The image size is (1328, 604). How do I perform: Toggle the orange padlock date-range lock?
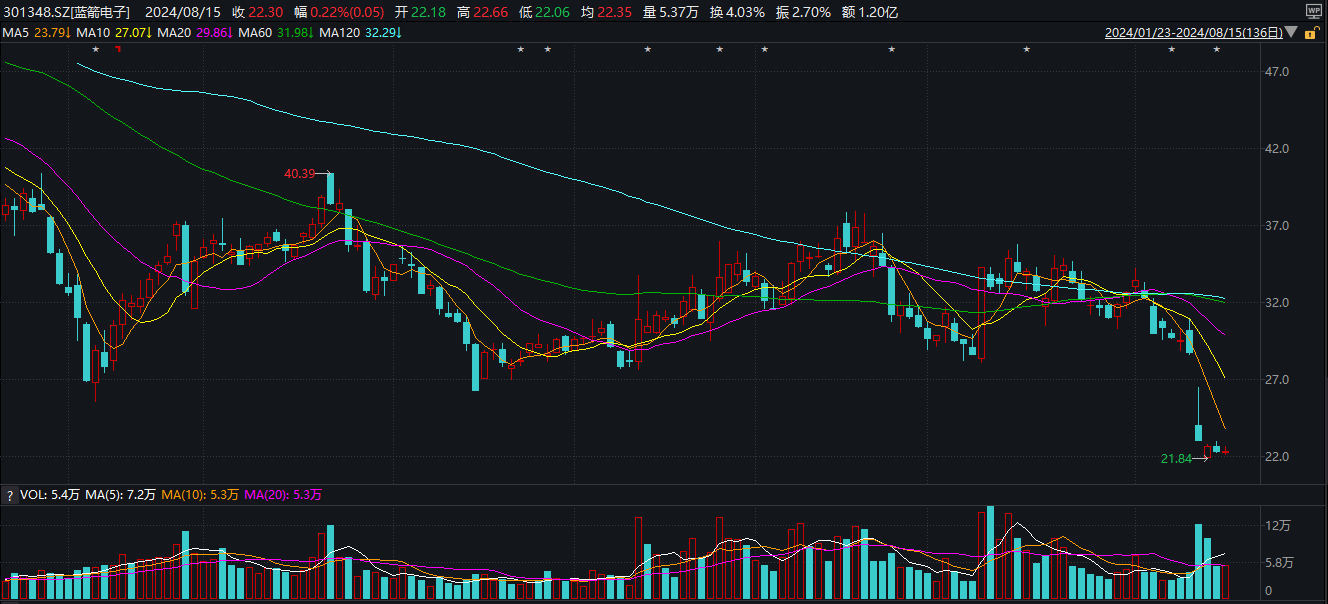[1310, 33]
